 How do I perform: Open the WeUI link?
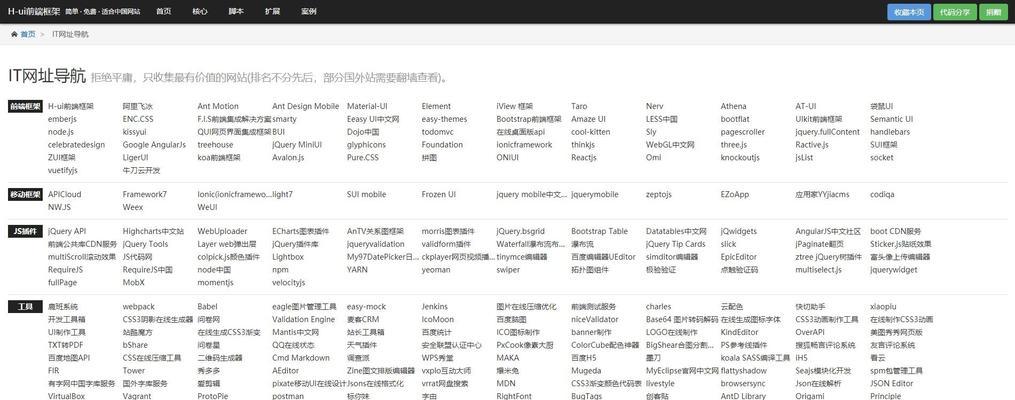[207, 207]
